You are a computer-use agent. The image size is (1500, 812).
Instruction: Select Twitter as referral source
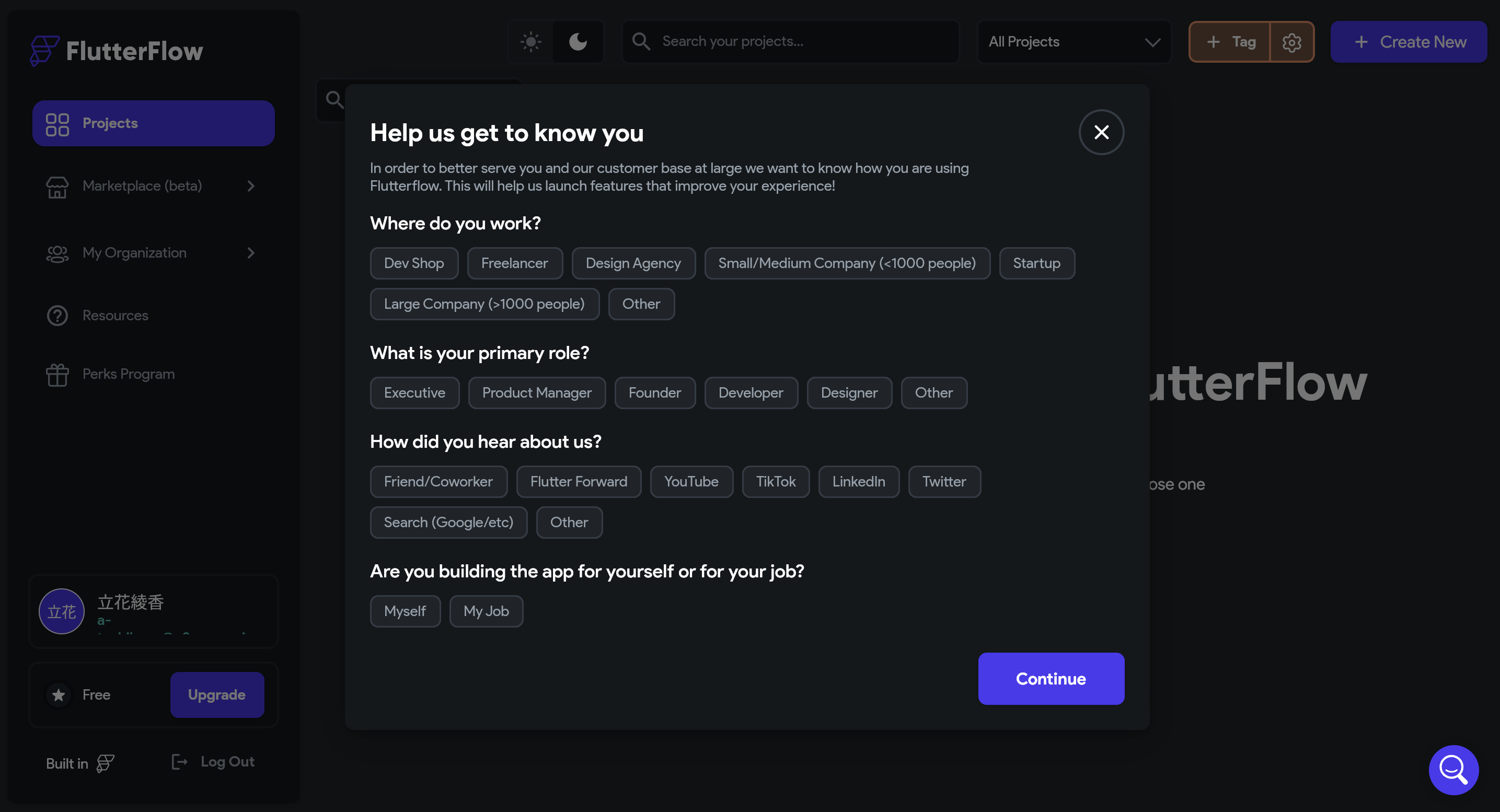(x=944, y=481)
